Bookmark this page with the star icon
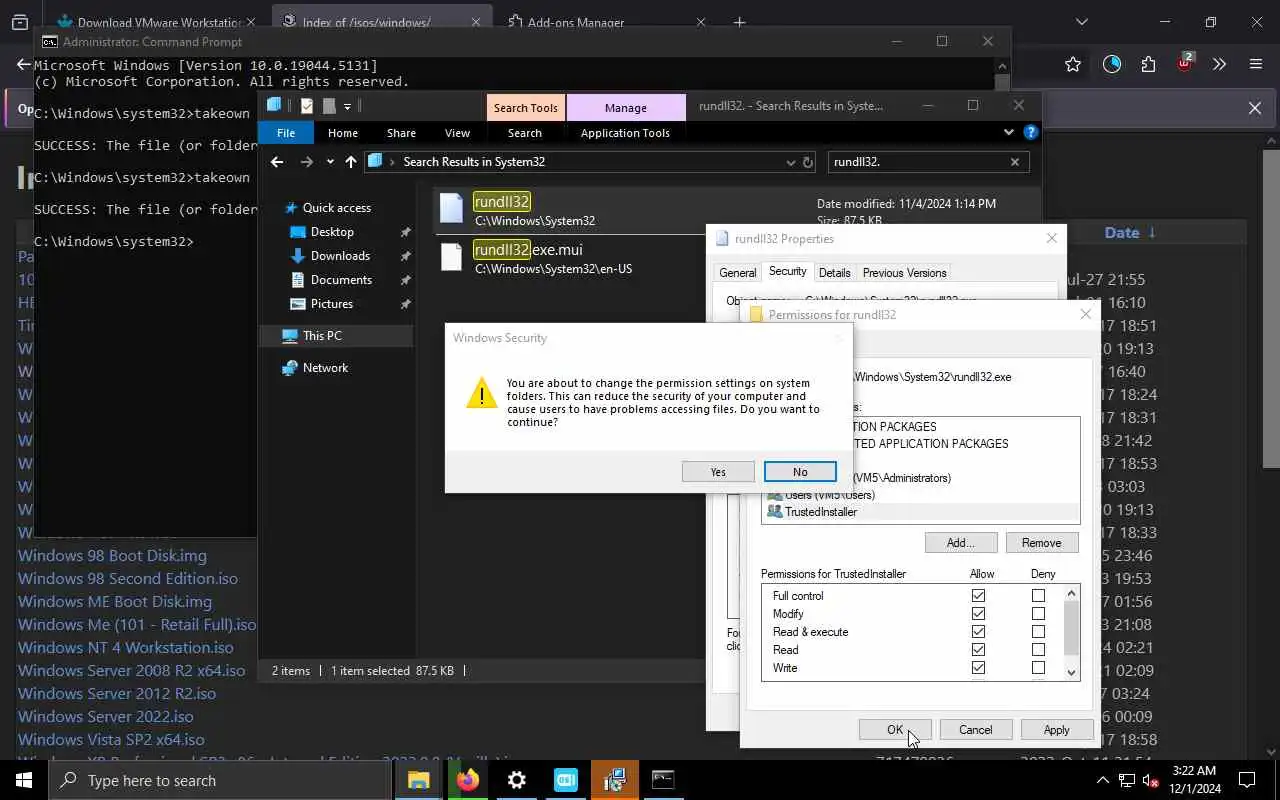Image resolution: width=1280 pixels, height=800 pixels. [x=1073, y=64]
